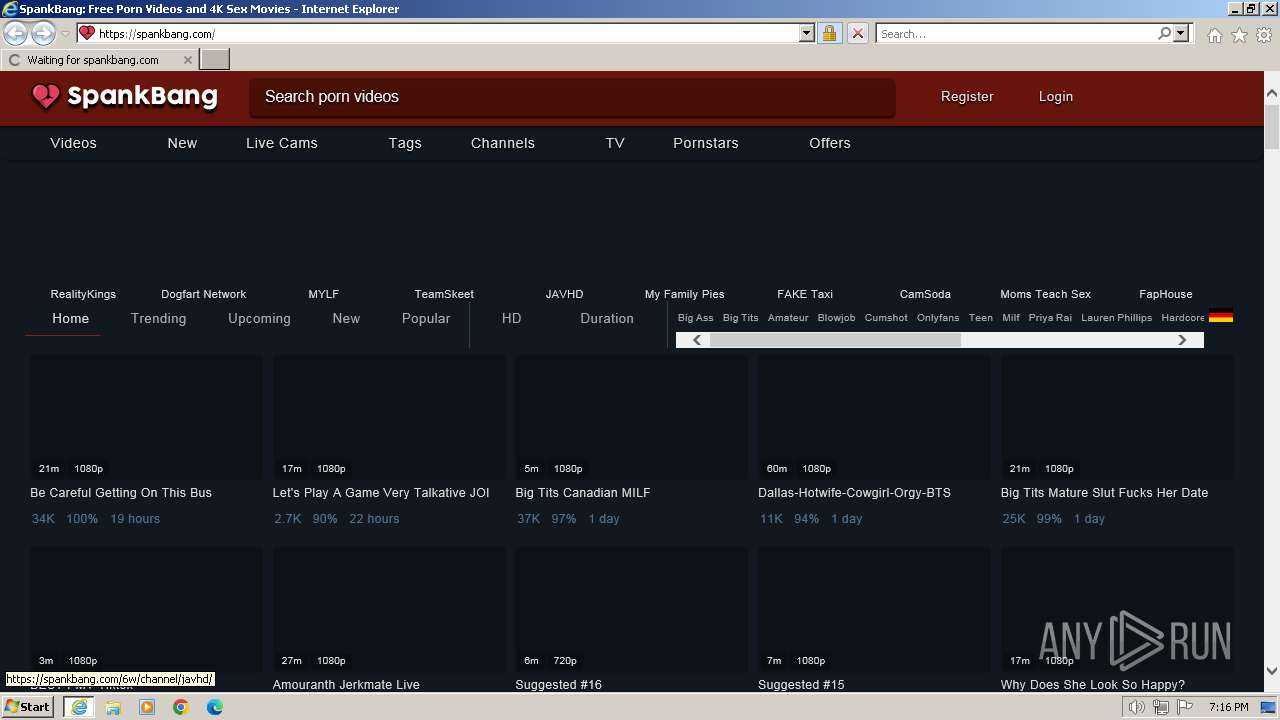Click the network tray icon

tap(1161, 707)
